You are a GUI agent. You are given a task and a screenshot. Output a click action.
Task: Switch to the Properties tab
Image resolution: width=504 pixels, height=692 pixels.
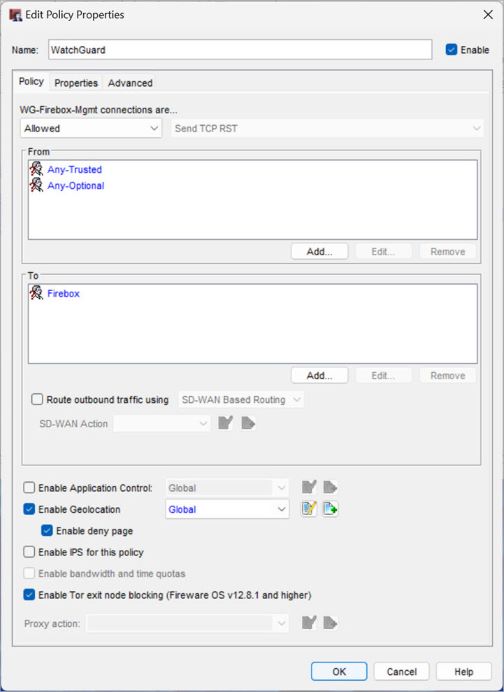click(x=76, y=83)
